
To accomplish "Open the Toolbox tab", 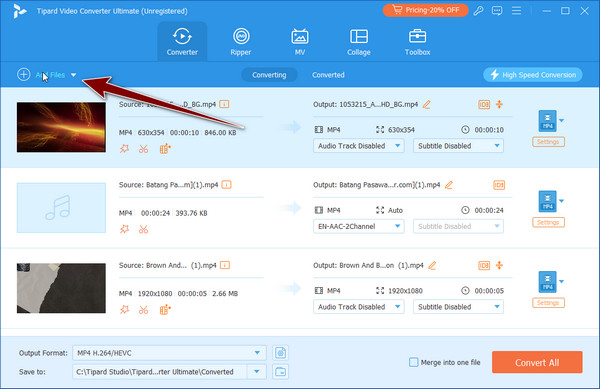I will pyautogui.click(x=417, y=42).
